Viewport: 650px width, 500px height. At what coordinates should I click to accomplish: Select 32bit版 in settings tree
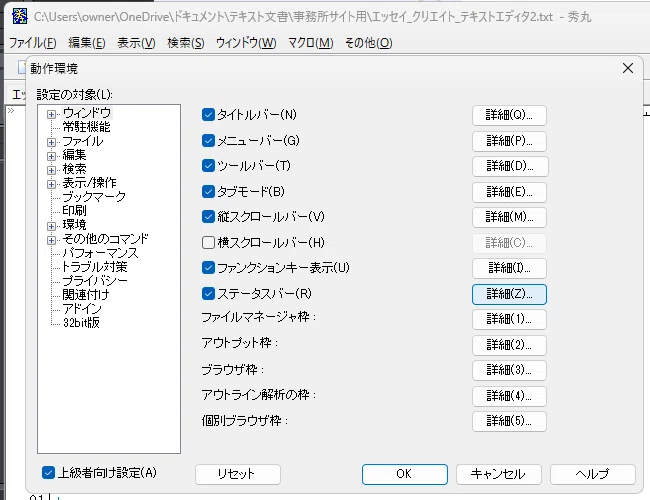point(81,323)
